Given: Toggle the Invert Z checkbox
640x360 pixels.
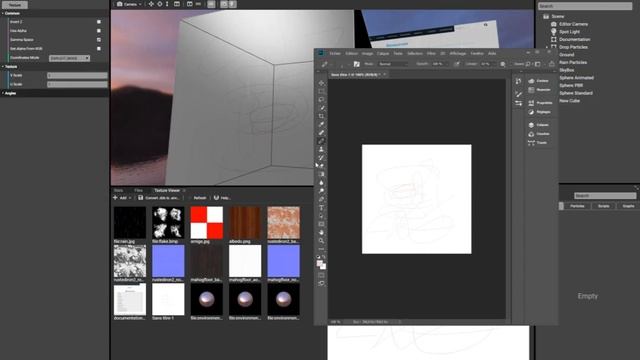Looking at the screenshot, I should click(99, 22).
